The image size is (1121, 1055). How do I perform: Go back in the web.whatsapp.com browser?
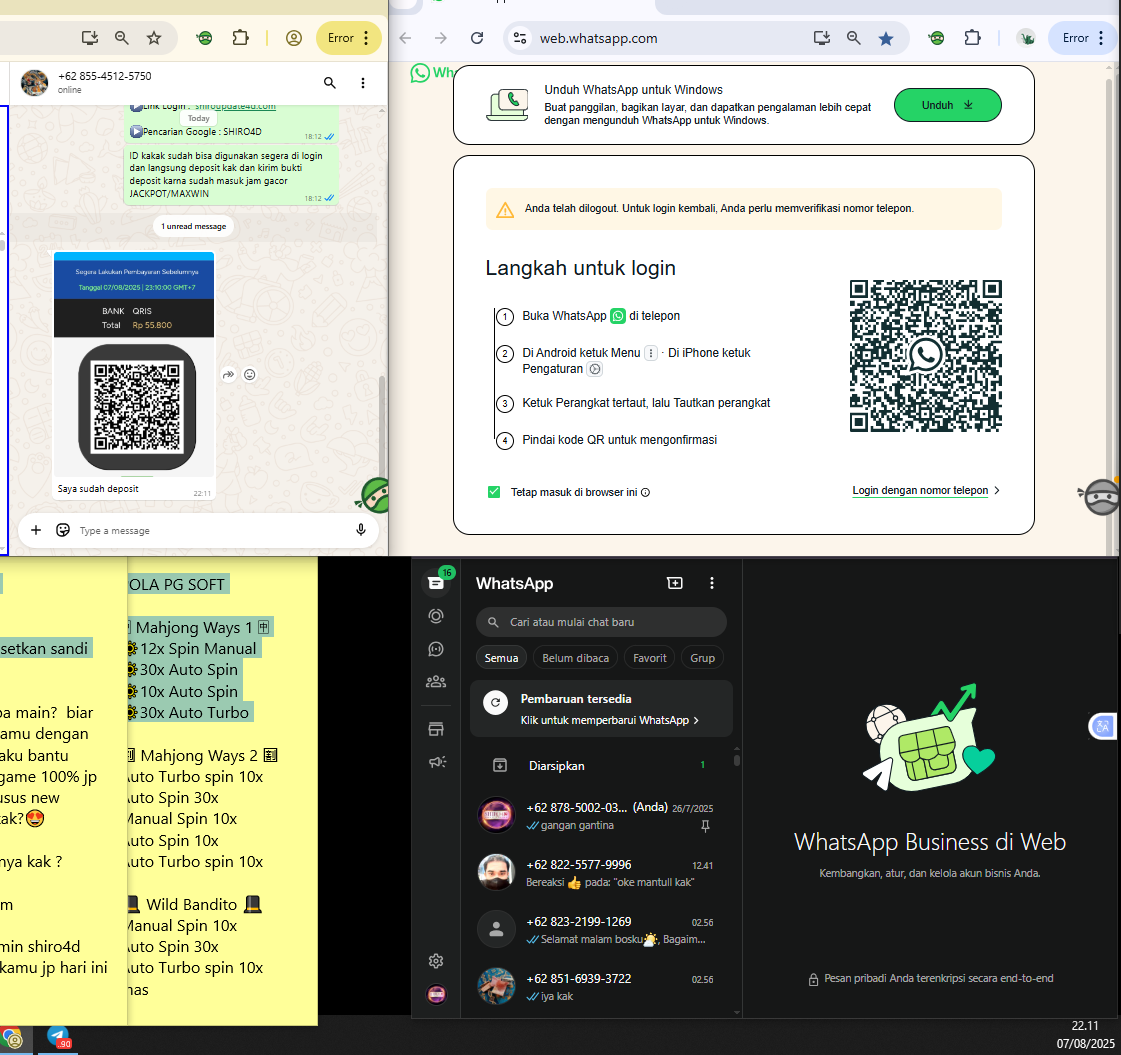pyautogui.click(x=405, y=38)
